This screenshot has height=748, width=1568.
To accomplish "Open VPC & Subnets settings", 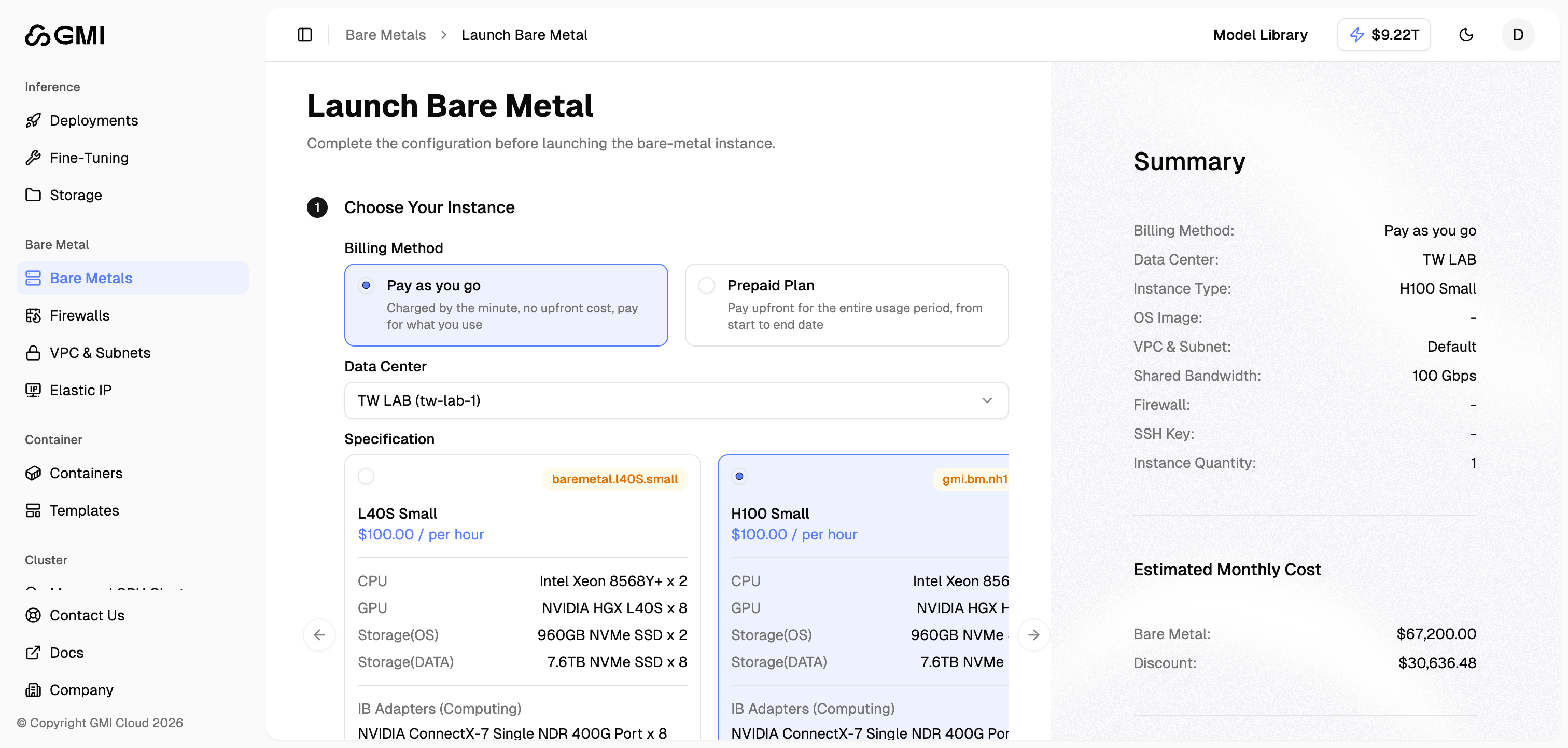I will click(x=100, y=352).
